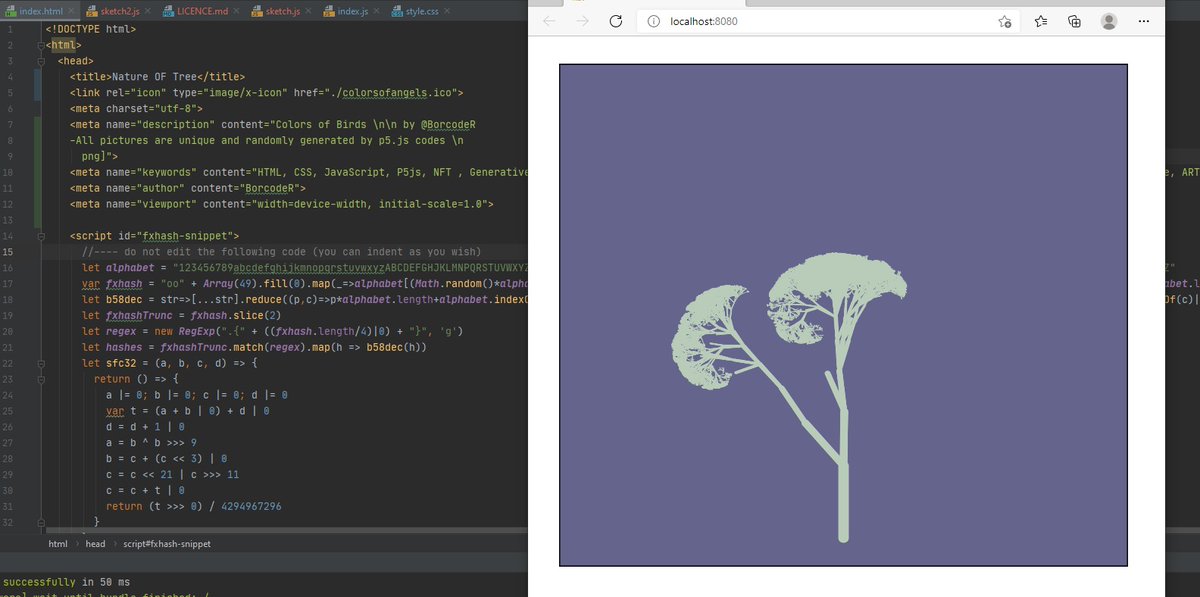The height and width of the screenshot is (597, 1200).
Task: Switch to the index.html editor tab
Action: coord(40,11)
